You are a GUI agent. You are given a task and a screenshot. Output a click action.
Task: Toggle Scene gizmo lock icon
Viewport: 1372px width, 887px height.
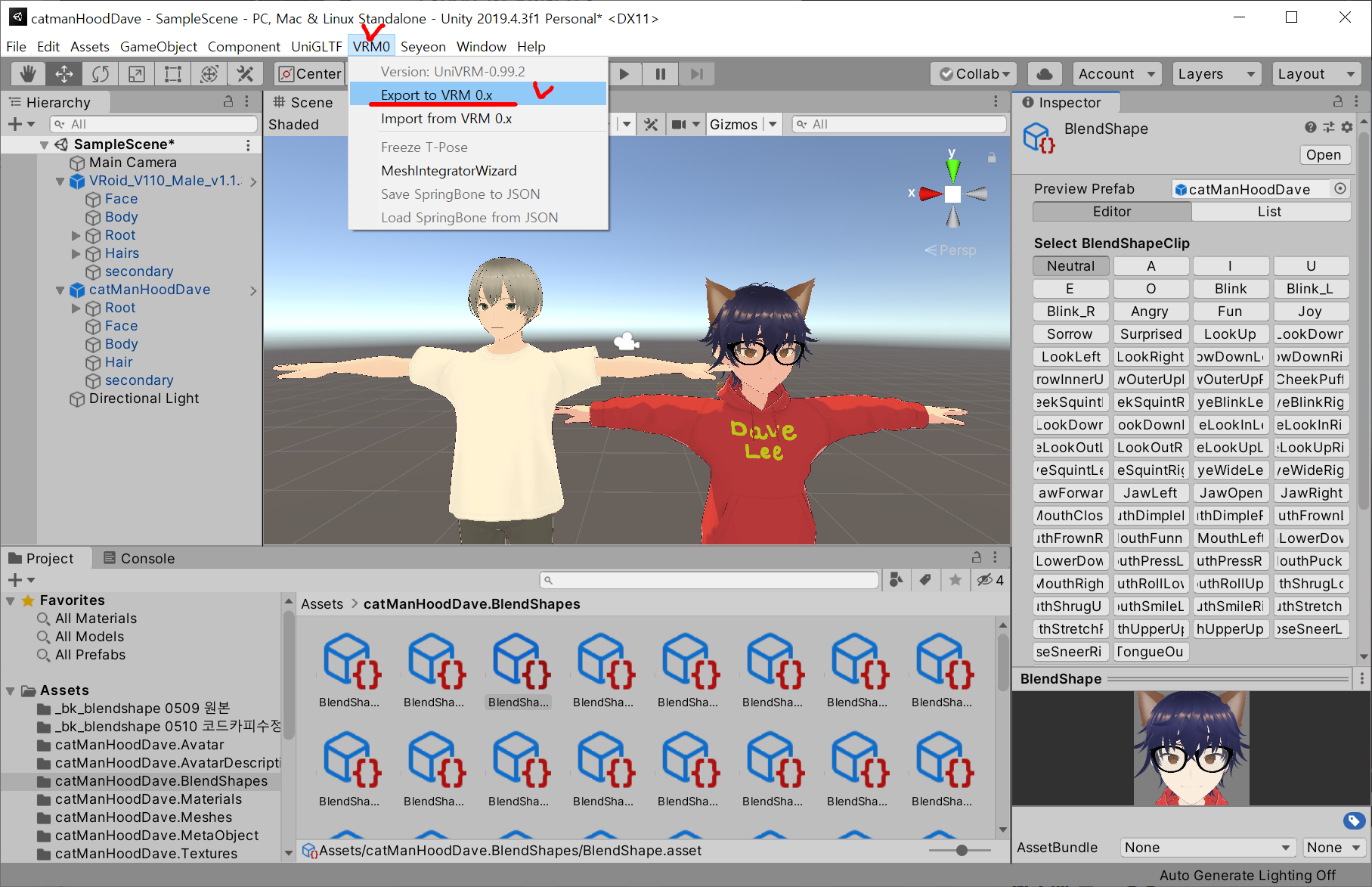pos(992,157)
